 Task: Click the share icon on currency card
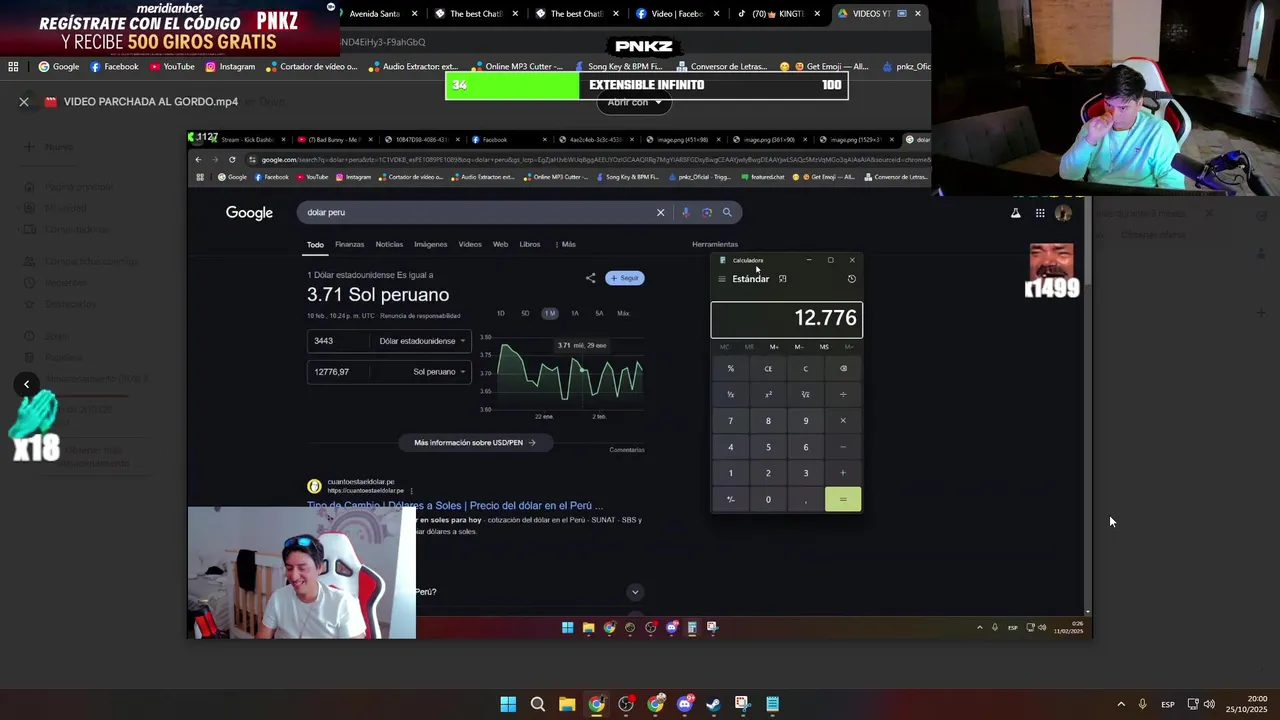[590, 278]
